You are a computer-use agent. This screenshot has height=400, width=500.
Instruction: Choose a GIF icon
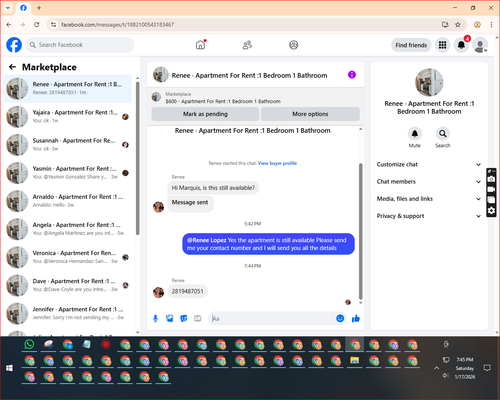[x=198, y=319]
